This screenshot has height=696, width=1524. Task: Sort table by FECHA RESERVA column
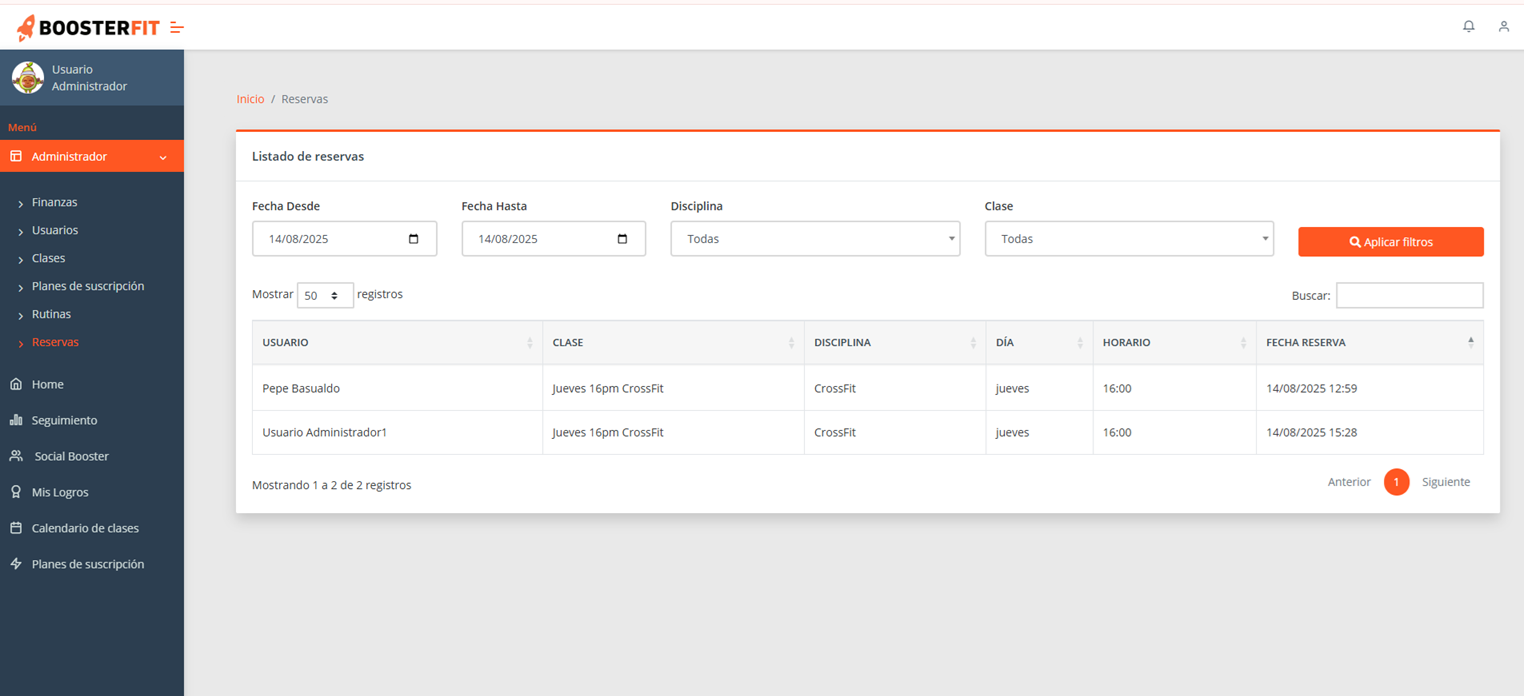pos(1370,342)
